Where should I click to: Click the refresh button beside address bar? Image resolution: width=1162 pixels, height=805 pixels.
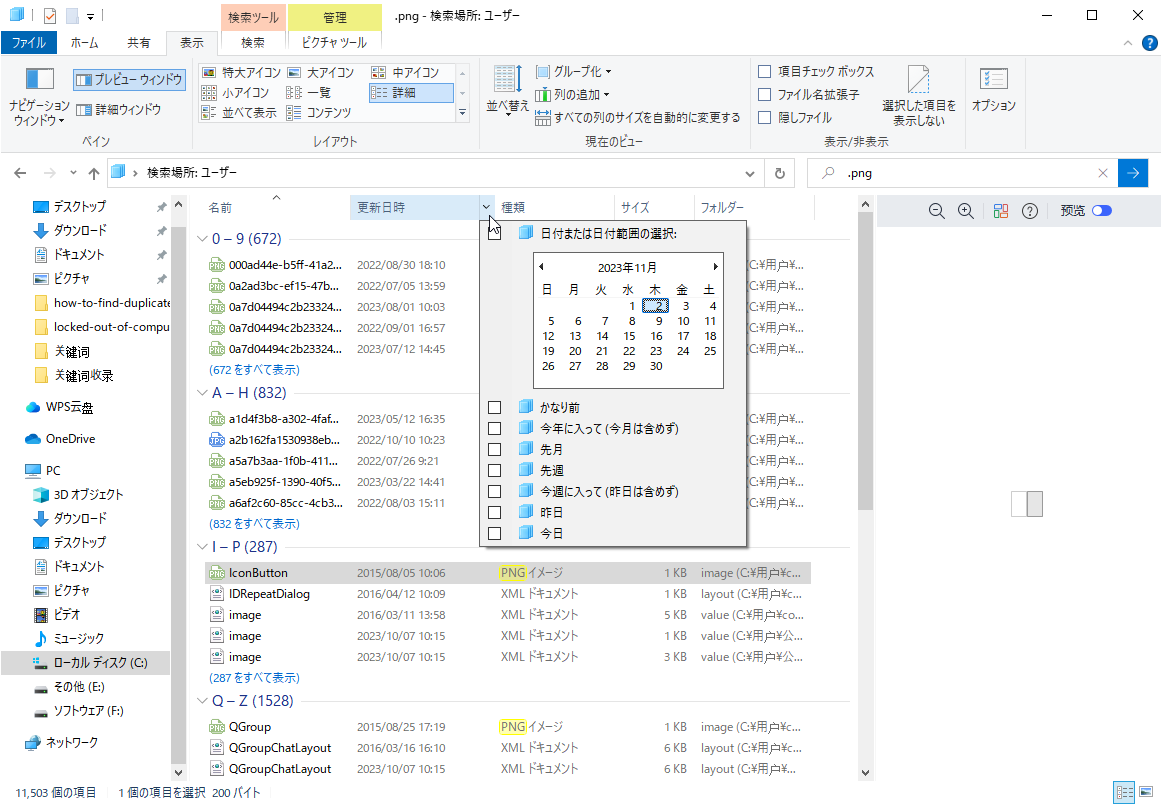click(x=780, y=173)
